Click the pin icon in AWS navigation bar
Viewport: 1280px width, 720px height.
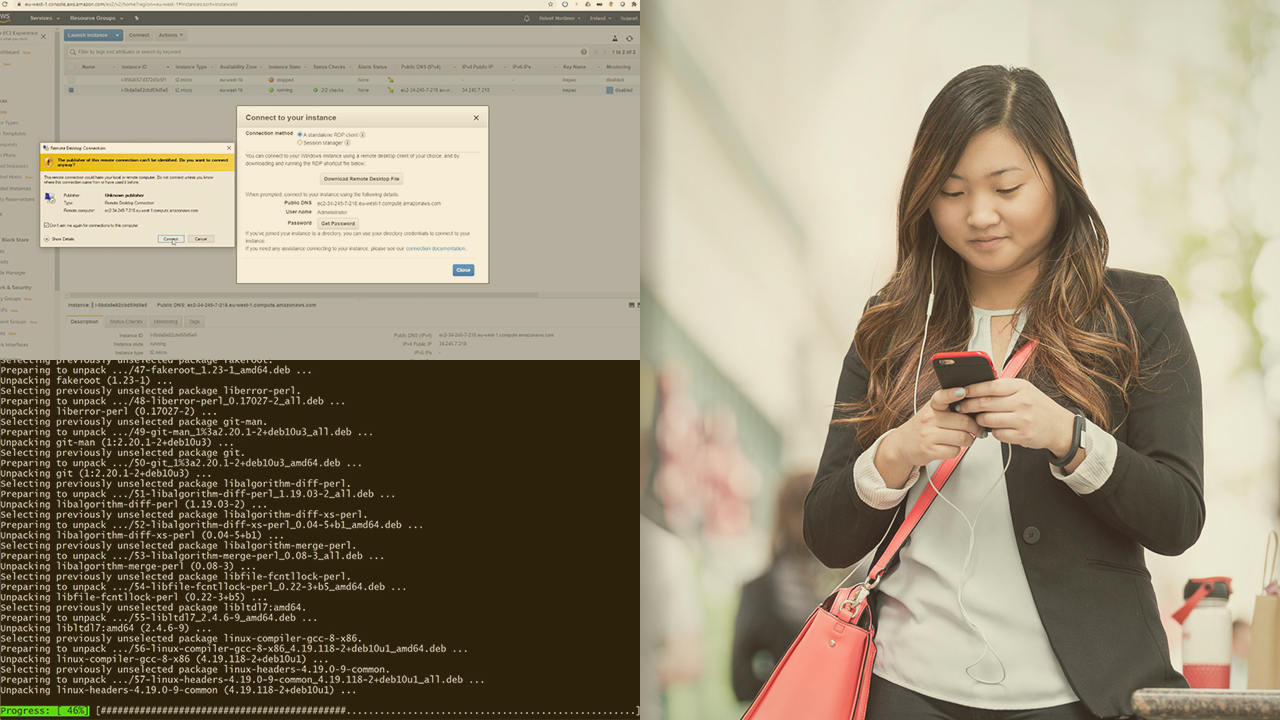pos(136,18)
